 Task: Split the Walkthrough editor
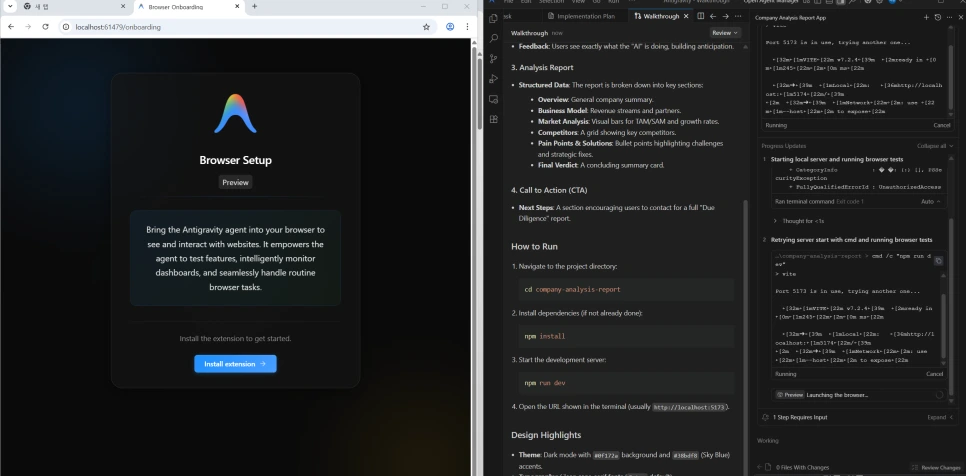pos(700,16)
